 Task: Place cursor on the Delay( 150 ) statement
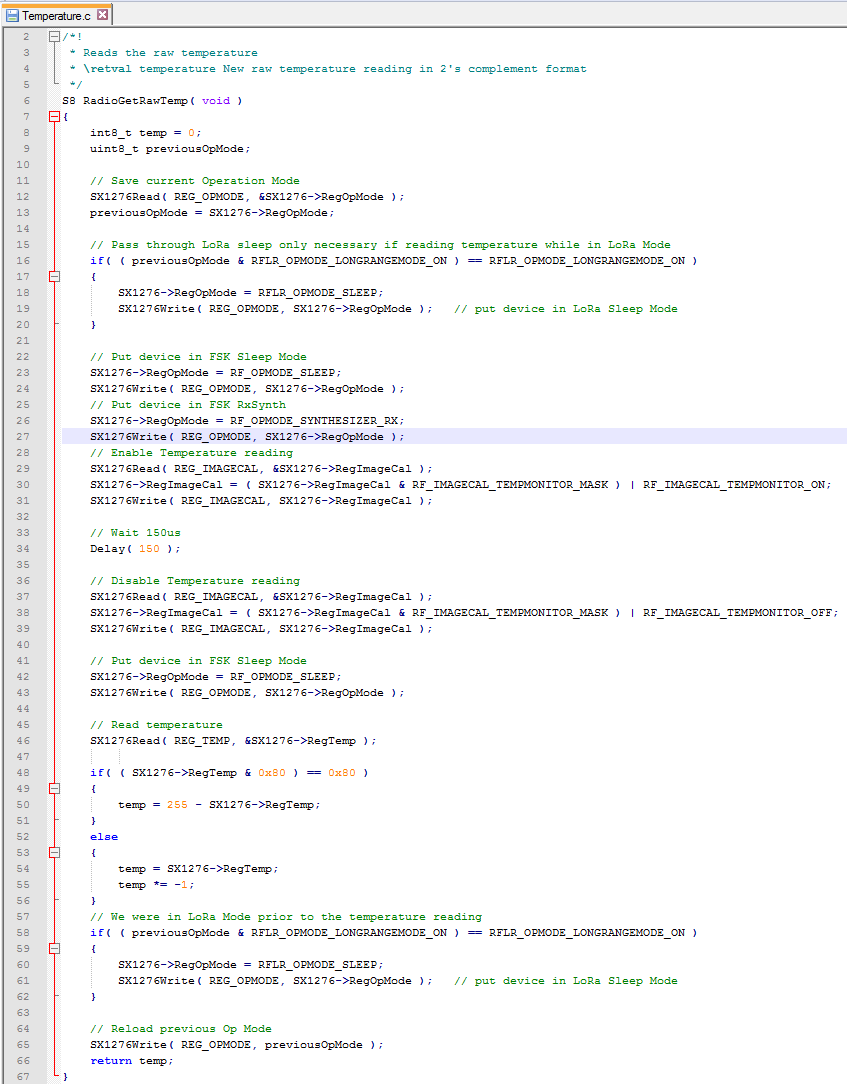pyautogui.click(x=136, y=549)
